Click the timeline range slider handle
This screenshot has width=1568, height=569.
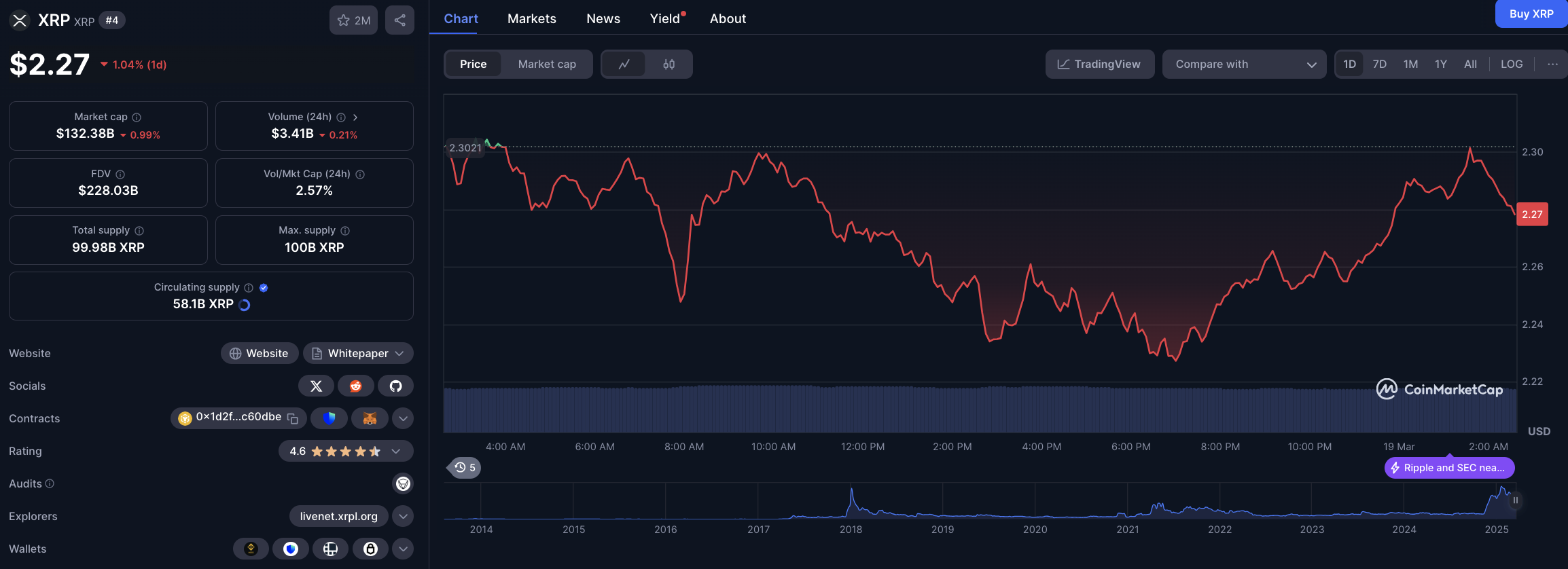(1515, 500)
